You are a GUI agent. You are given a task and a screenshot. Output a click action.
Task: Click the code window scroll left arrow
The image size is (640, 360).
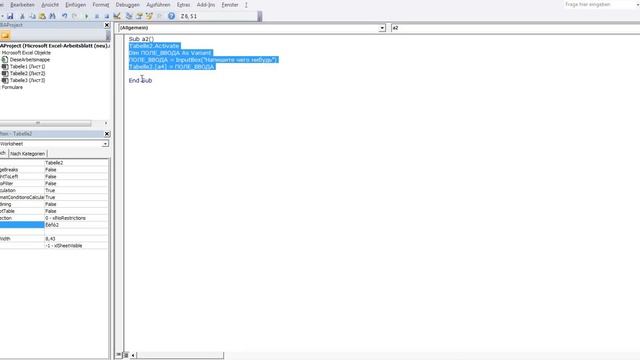pos(133,355)
